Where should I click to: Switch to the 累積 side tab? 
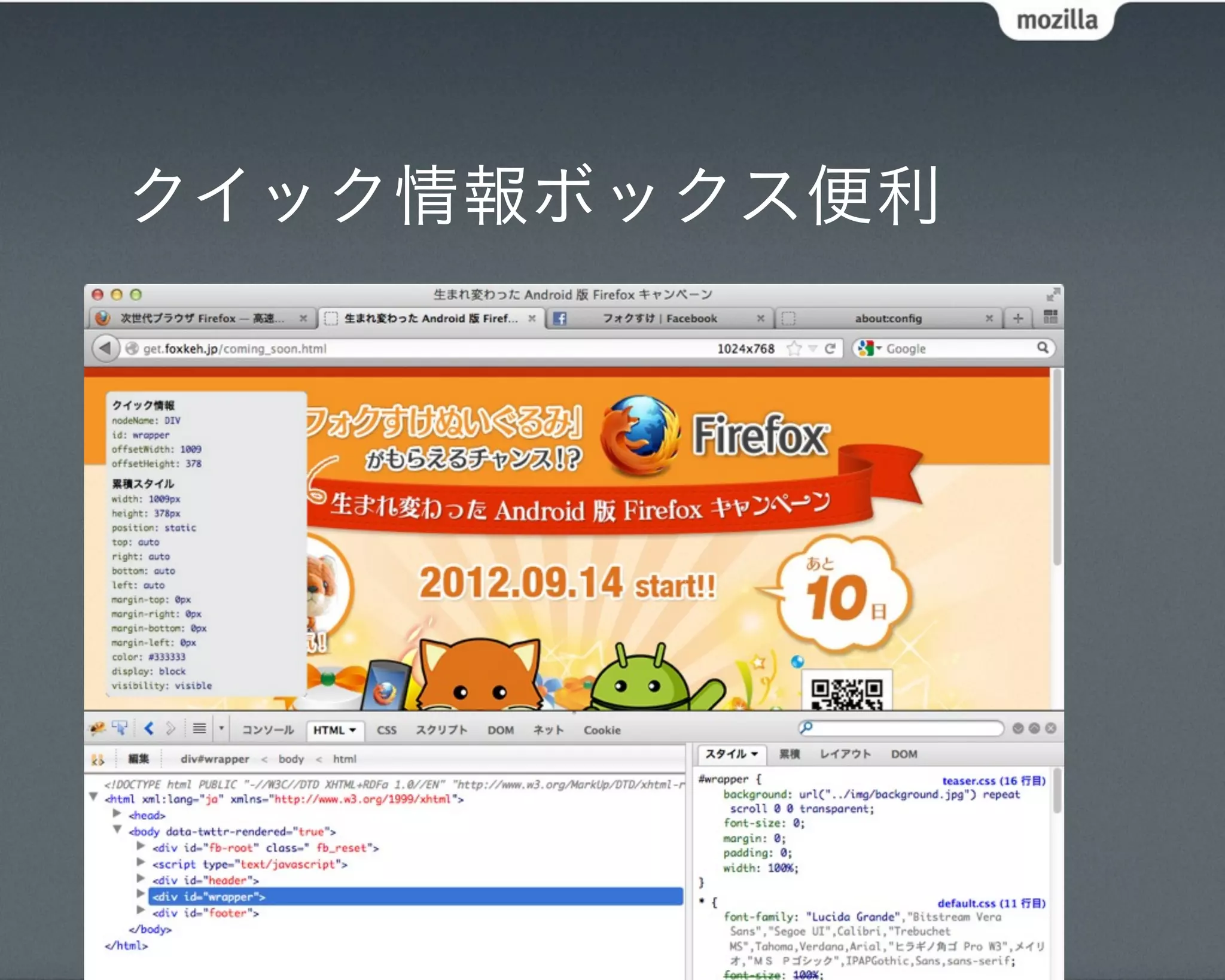(790, 754)
